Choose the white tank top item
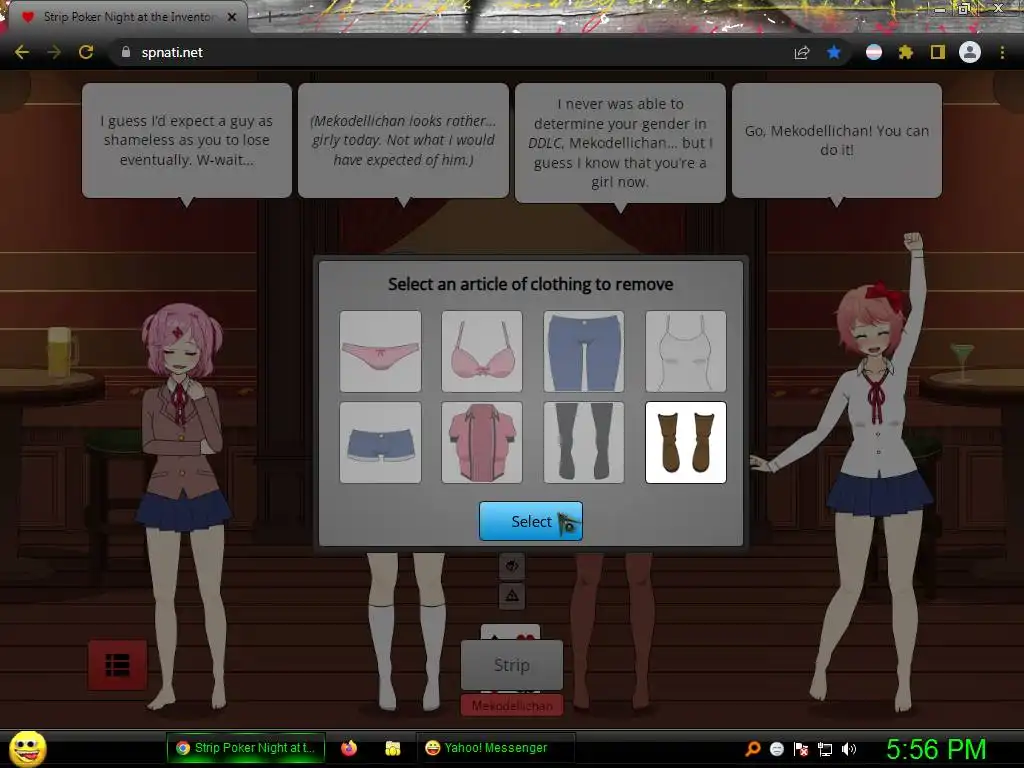The width and height of the screenshot is (1024, 768). coord(686,351)
